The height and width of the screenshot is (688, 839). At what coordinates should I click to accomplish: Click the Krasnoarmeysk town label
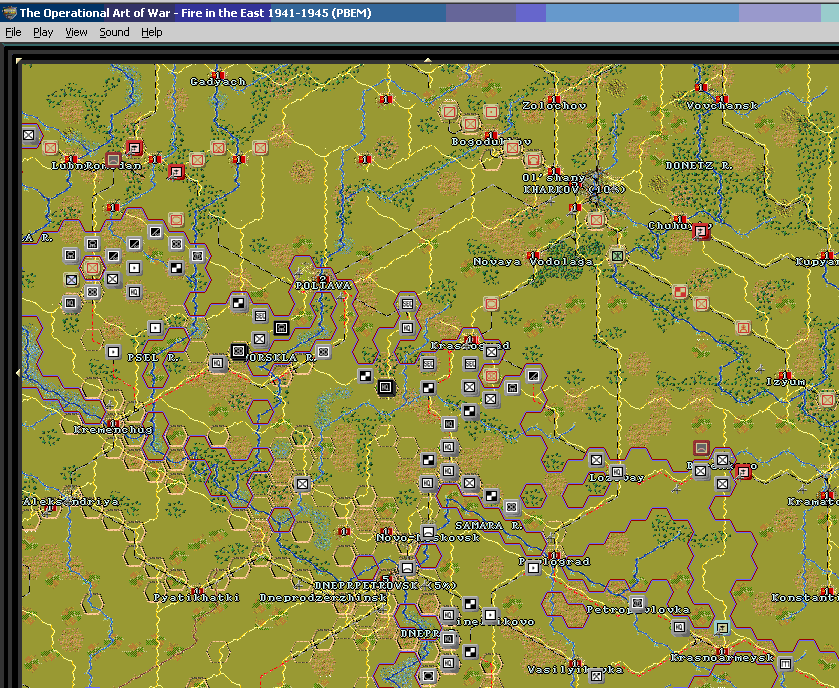tap(722, 658)
